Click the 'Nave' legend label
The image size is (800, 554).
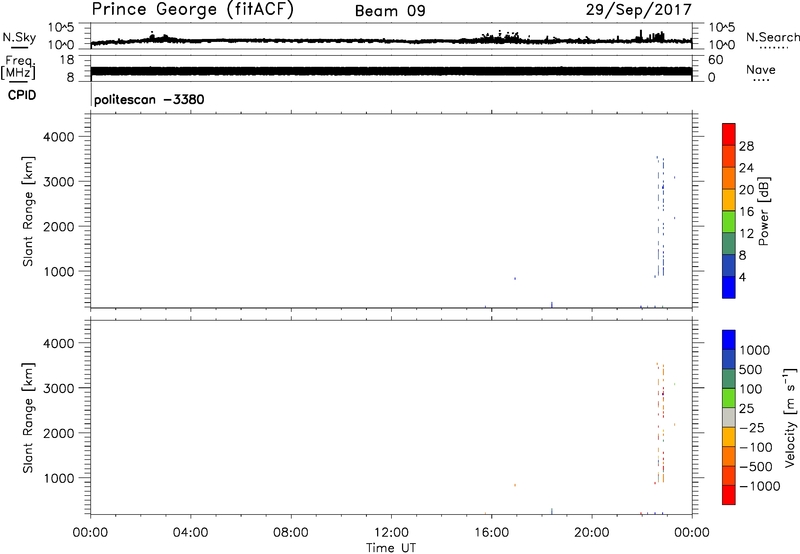760,70
